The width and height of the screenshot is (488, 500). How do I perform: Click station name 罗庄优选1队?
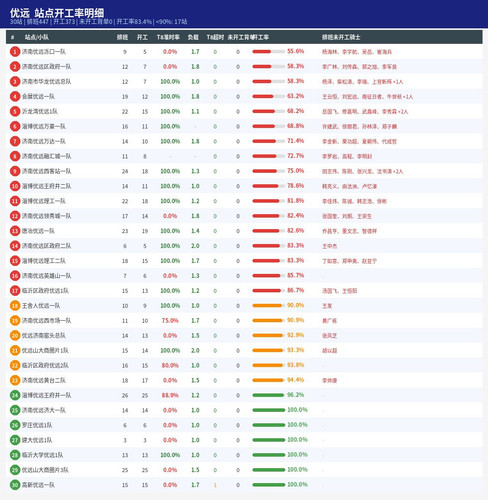[37, 425]
